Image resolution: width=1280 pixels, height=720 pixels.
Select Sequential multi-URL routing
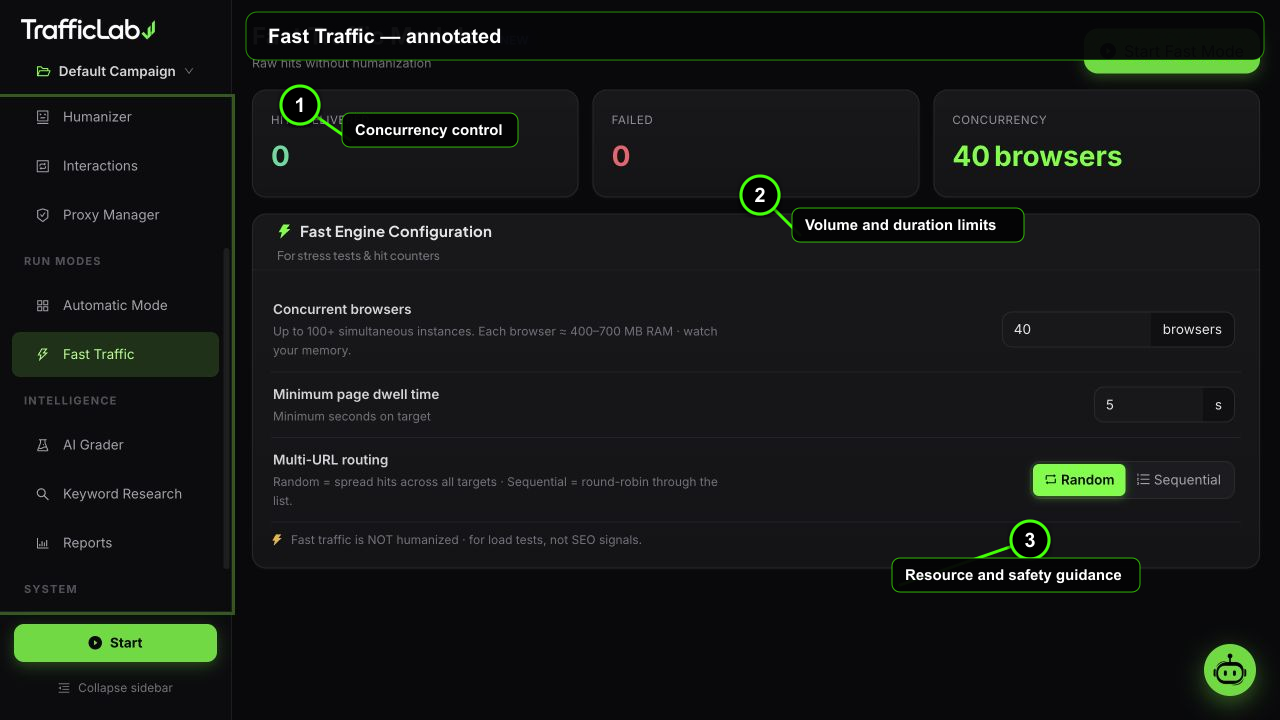pyautogui.click(x=1179, y=480)
